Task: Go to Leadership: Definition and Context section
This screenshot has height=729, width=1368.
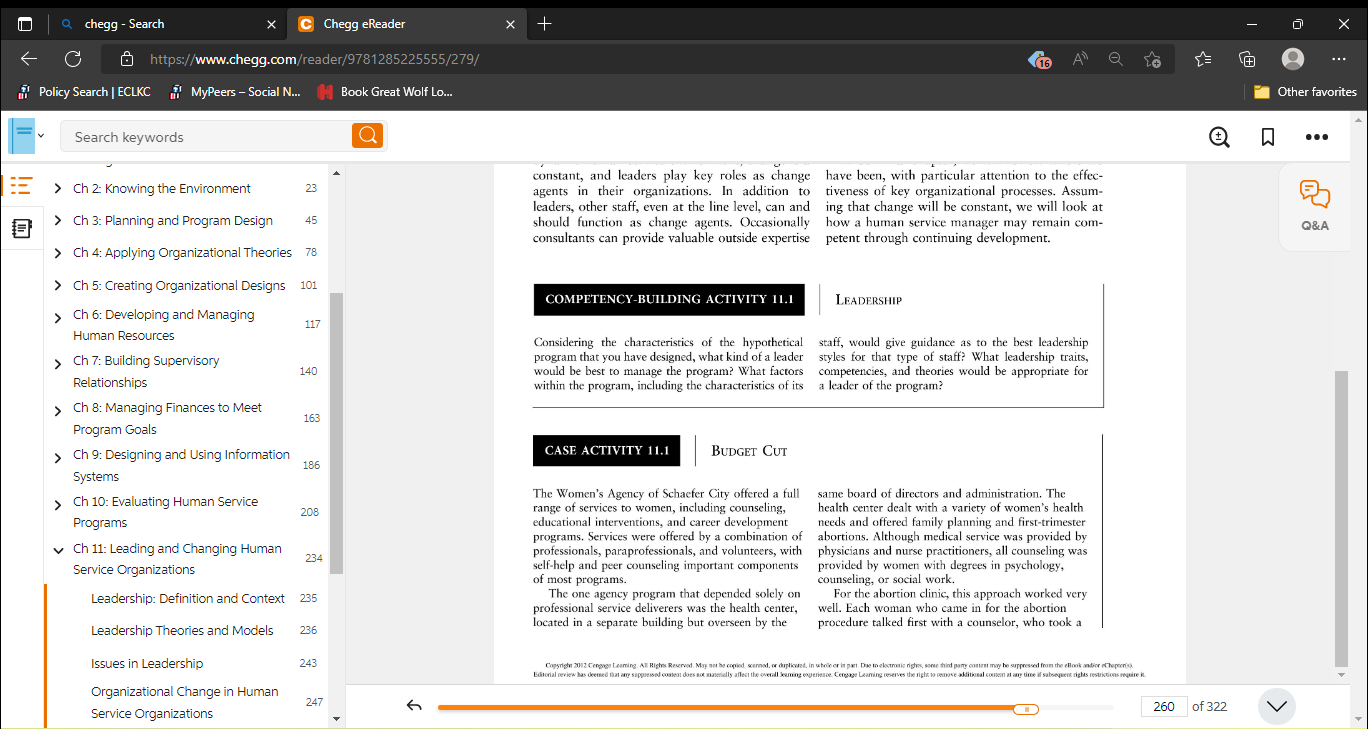Action: click(x=188, y=598)
